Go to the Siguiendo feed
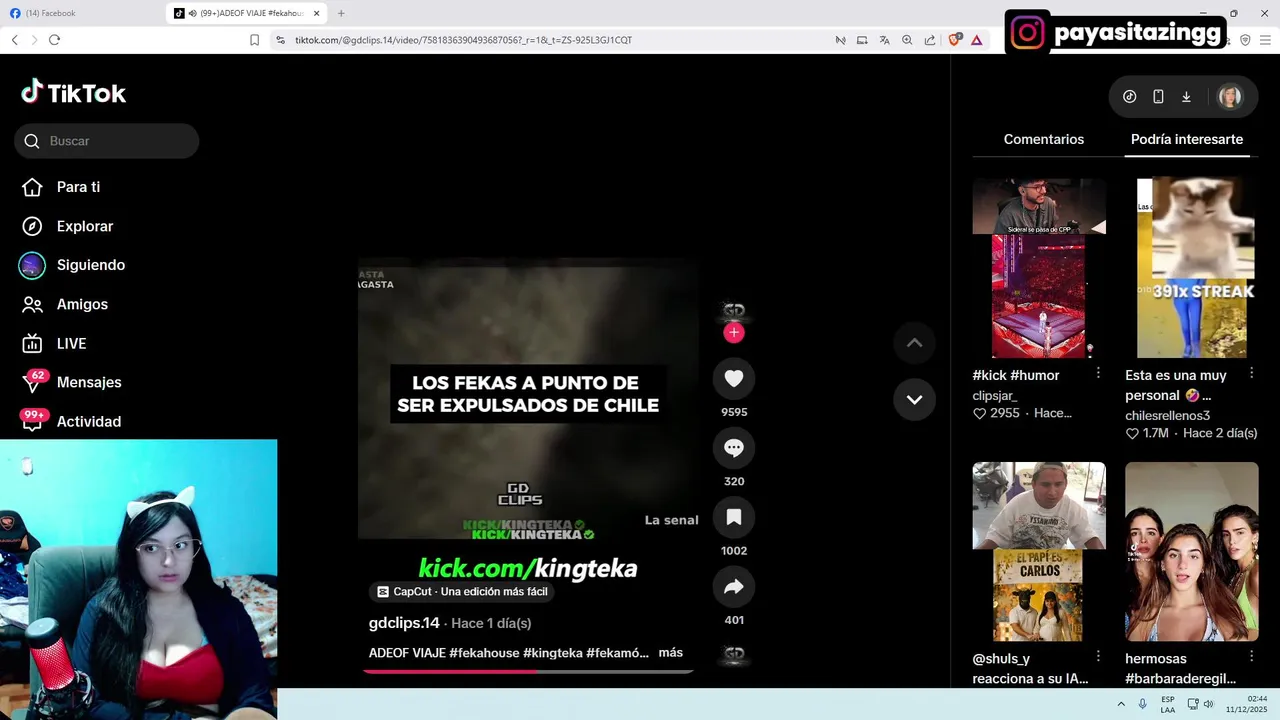Image resolution: width=1280 pixels, height=720 pixels. pyautogui.click(x=73, y=265)
